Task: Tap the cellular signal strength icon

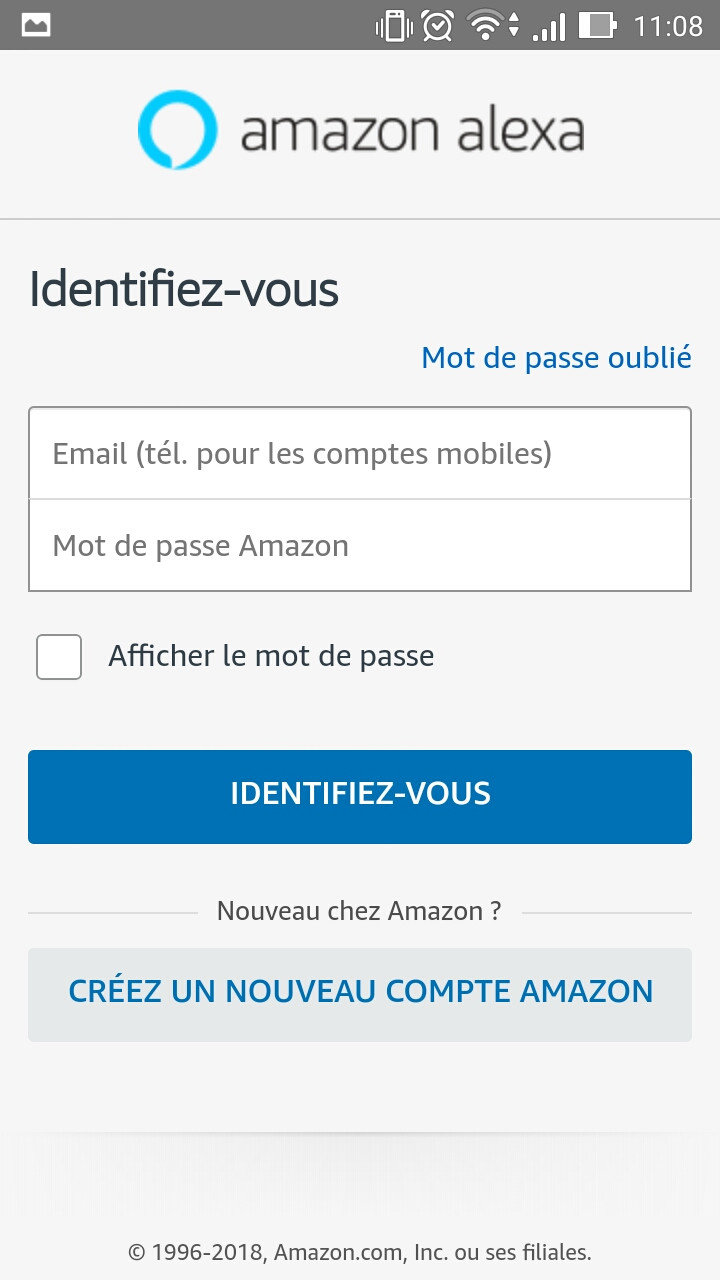Action: (x=548, y=25)
